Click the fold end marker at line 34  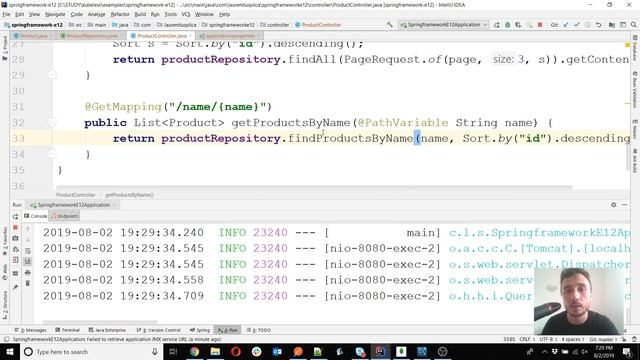coord(52,154)
